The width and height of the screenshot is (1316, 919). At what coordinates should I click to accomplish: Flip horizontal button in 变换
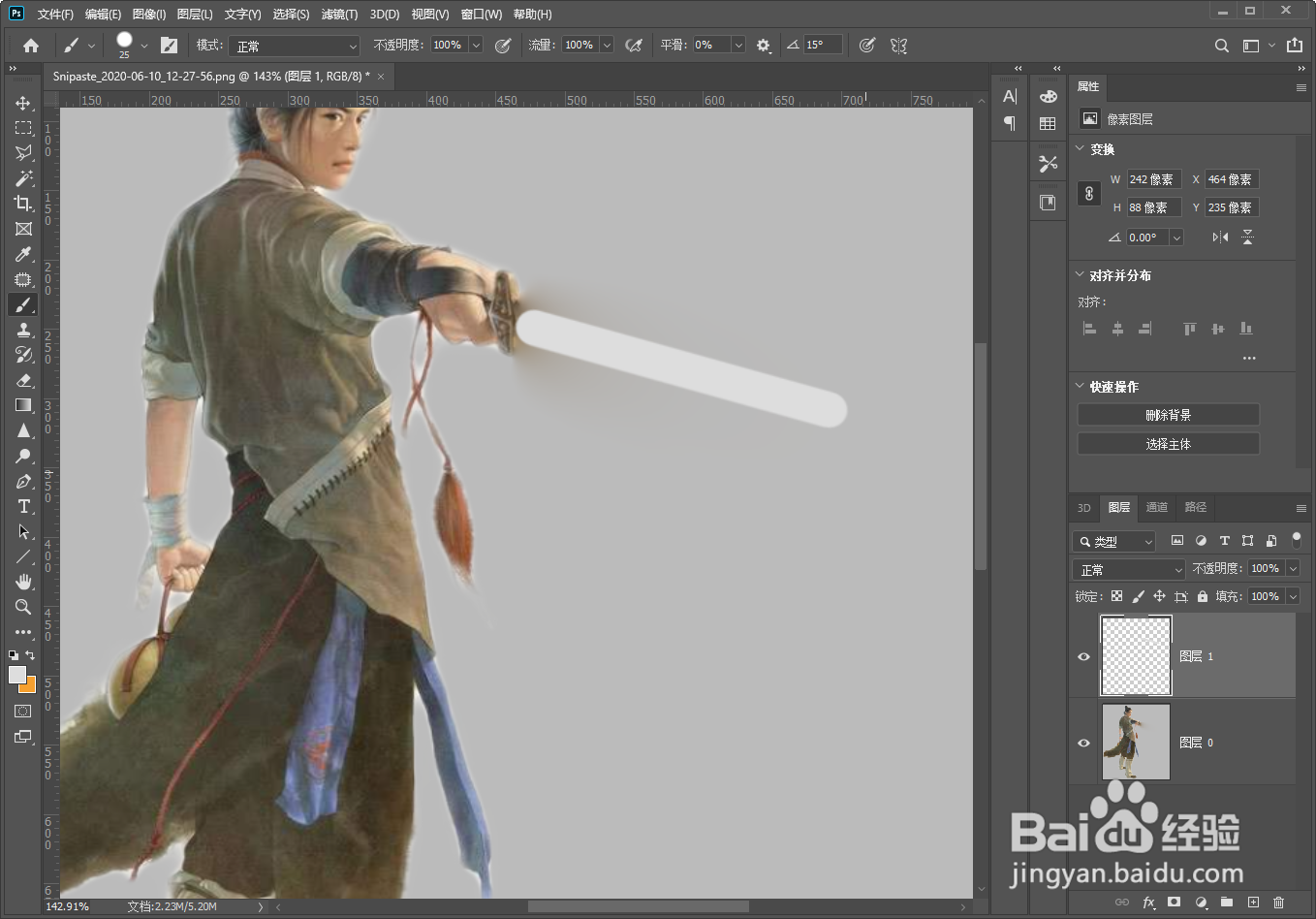[1220, 237]
